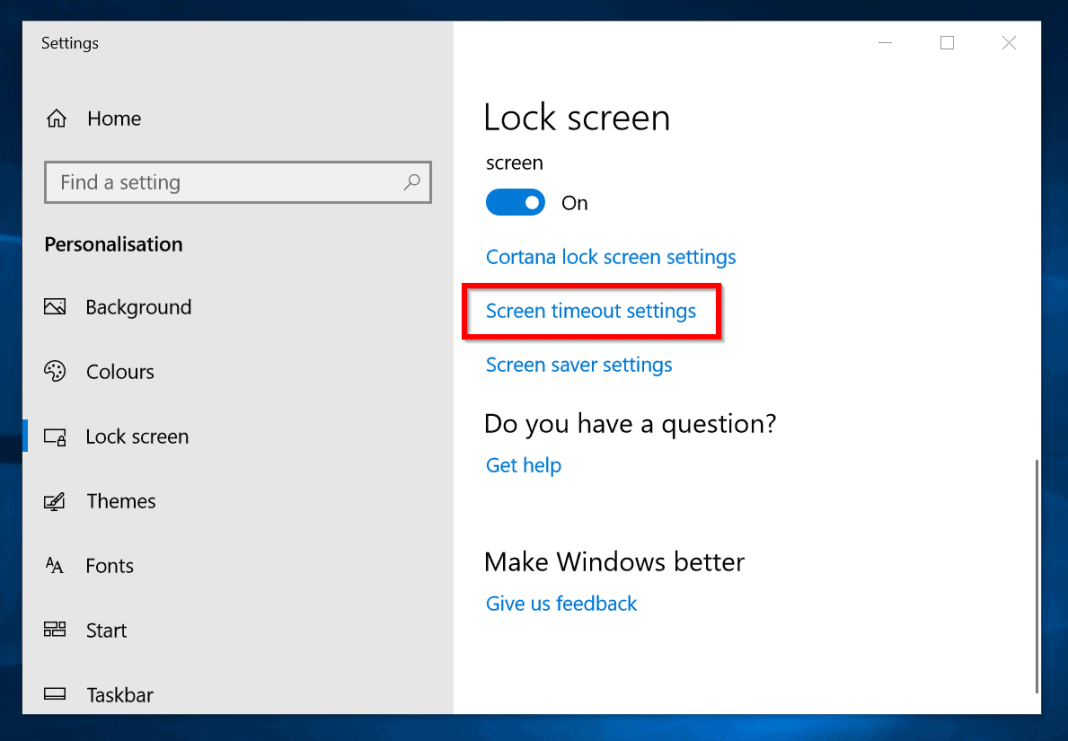Open Cortana lock screen settings
Viewport: 1068px width, 741px height.
pyautogui.click(x=610, y=257)
